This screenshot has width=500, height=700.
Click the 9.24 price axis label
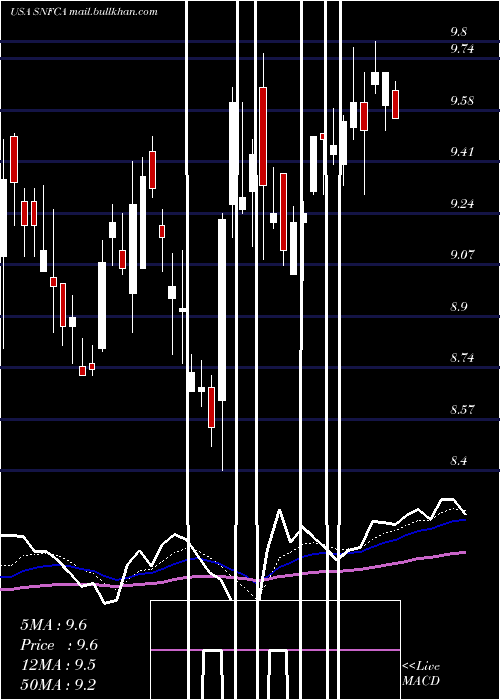[x=462, y=204]
